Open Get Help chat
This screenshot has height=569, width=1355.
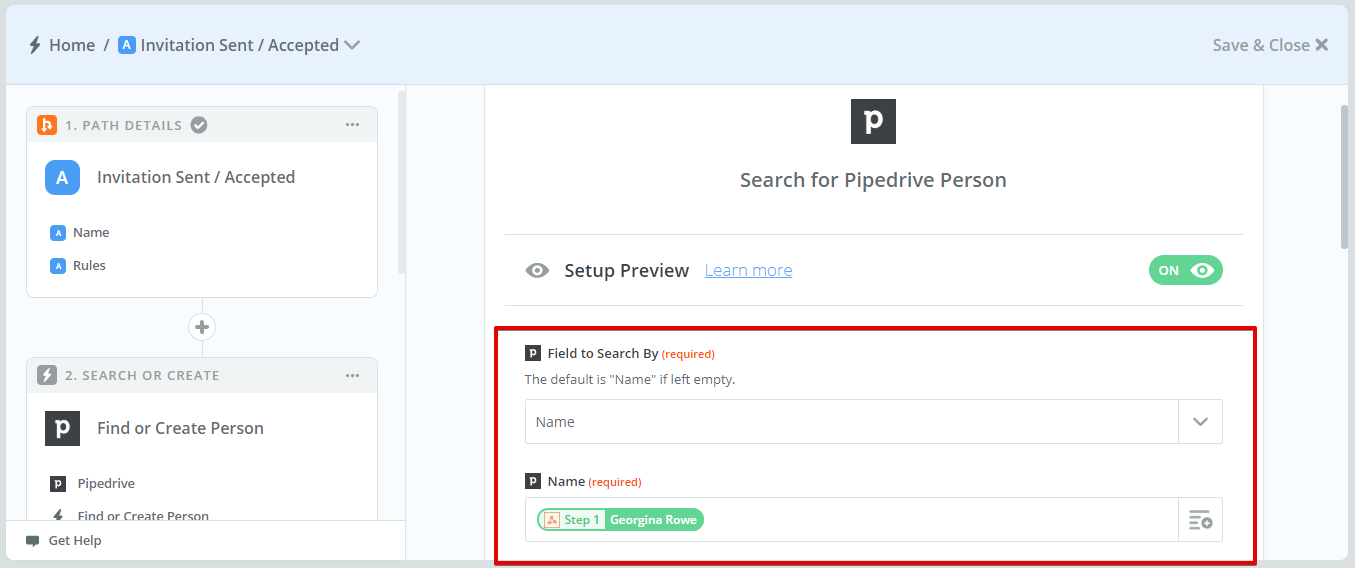pyautogui.click(x=64, y=540)
